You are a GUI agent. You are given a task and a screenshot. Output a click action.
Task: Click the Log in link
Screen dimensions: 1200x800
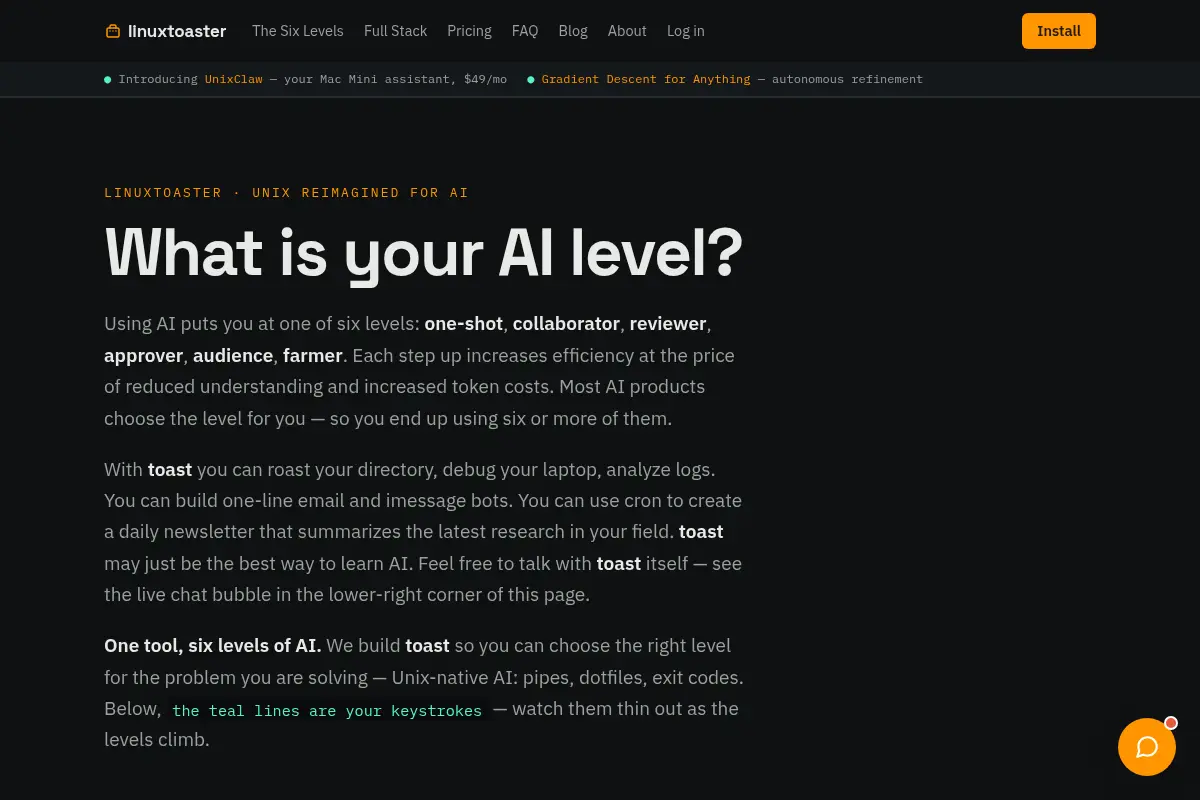[x=686, y=31]
